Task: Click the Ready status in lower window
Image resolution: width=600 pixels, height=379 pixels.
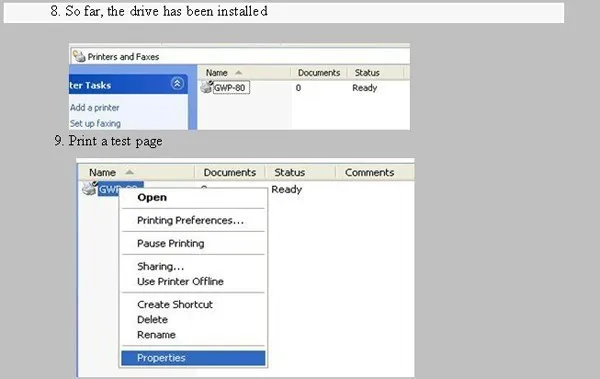Action: (287, 189)
